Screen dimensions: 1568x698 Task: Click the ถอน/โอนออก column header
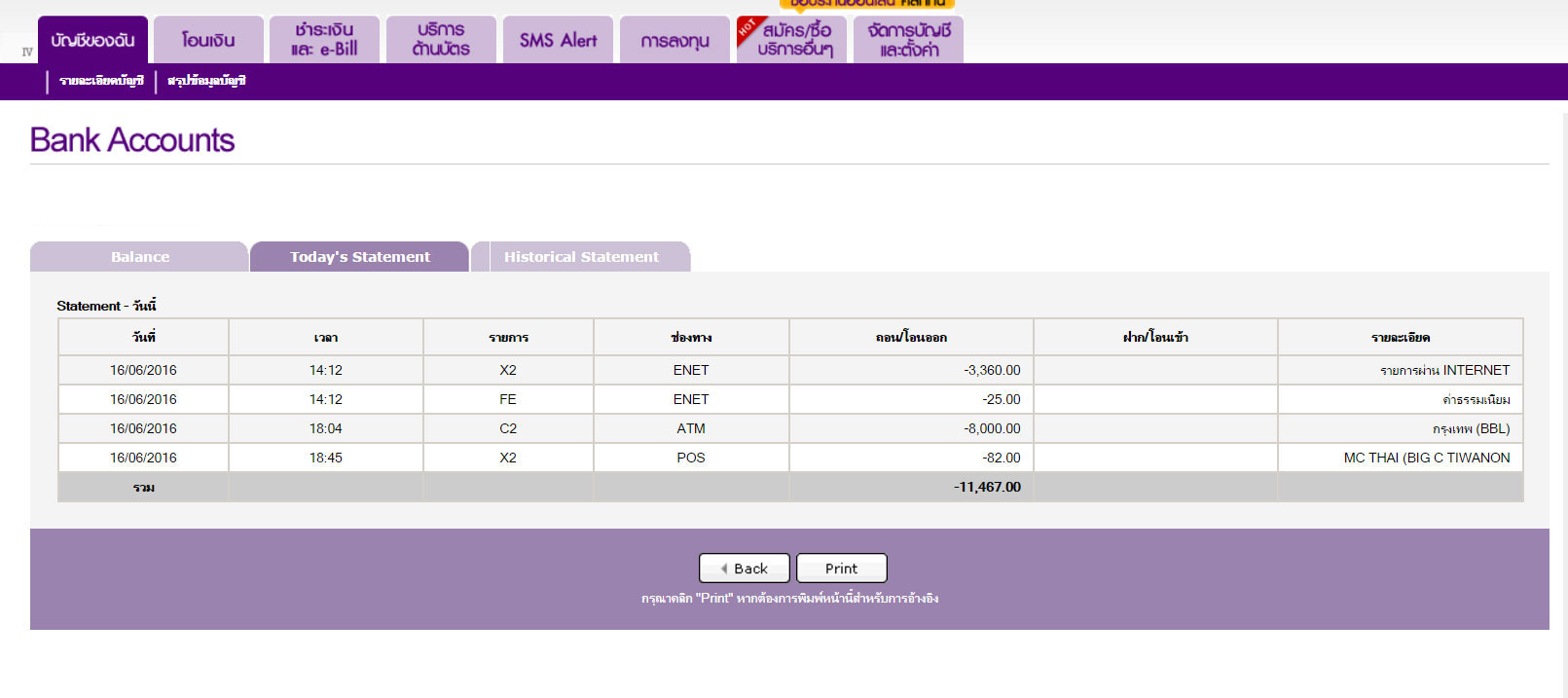[911, 338]
